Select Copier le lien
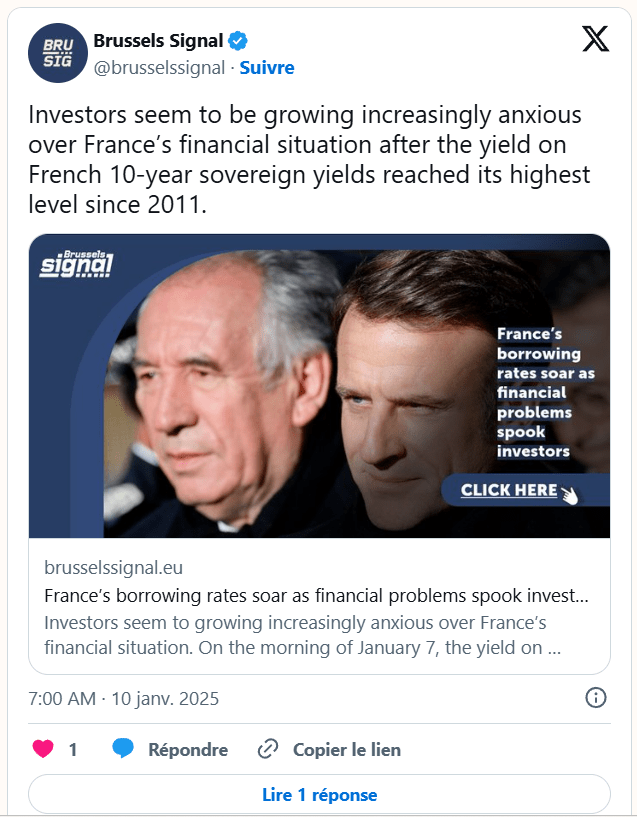Image resolution: width=637 pixels, height=817 pixels. [x=346, y=749]
